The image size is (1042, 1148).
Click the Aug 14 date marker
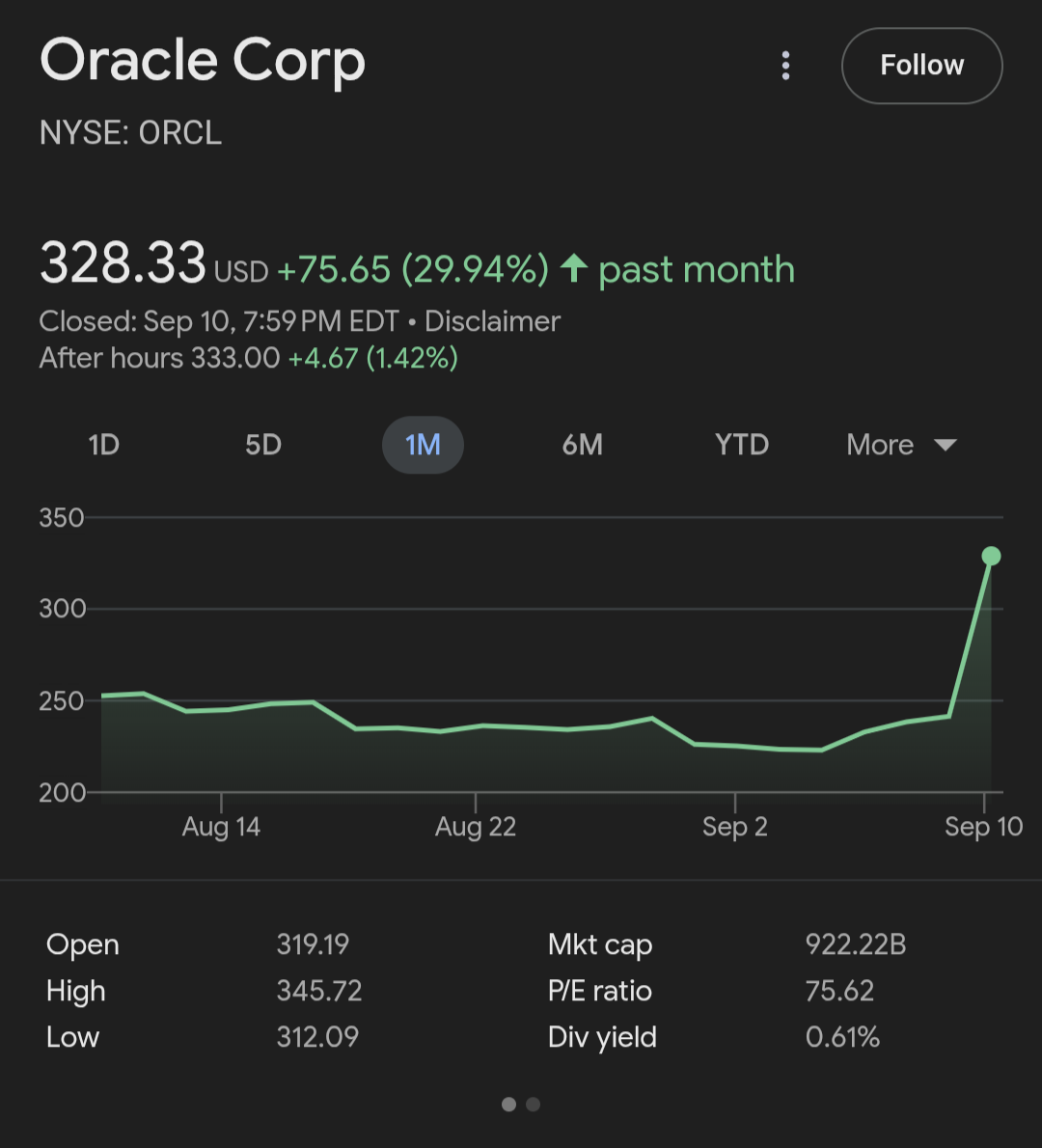click(x=221, y=827)
